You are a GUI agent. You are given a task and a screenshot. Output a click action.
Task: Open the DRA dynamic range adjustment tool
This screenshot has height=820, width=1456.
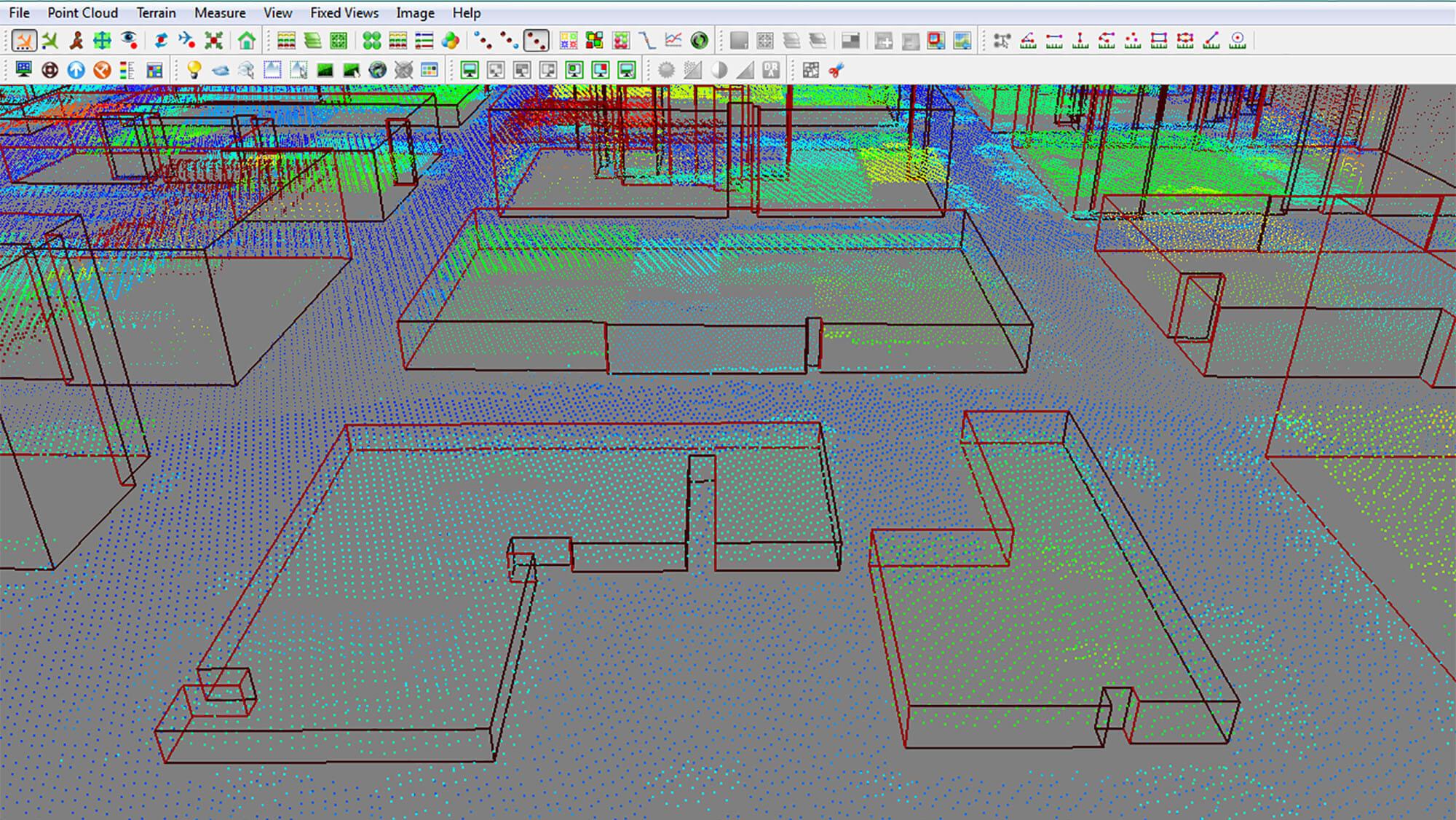771,68
